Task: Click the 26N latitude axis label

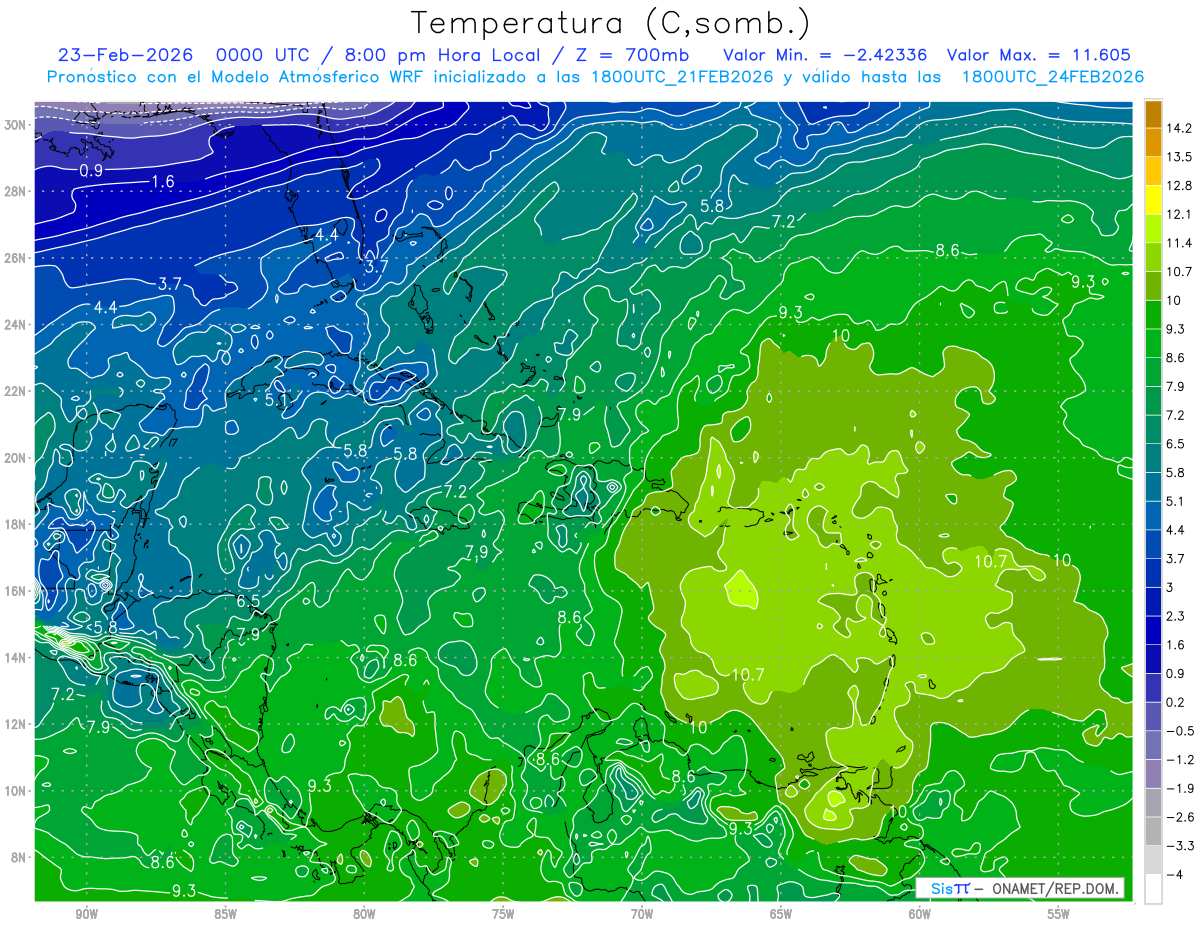Action: pyautogui.click(x=16, y=257)
